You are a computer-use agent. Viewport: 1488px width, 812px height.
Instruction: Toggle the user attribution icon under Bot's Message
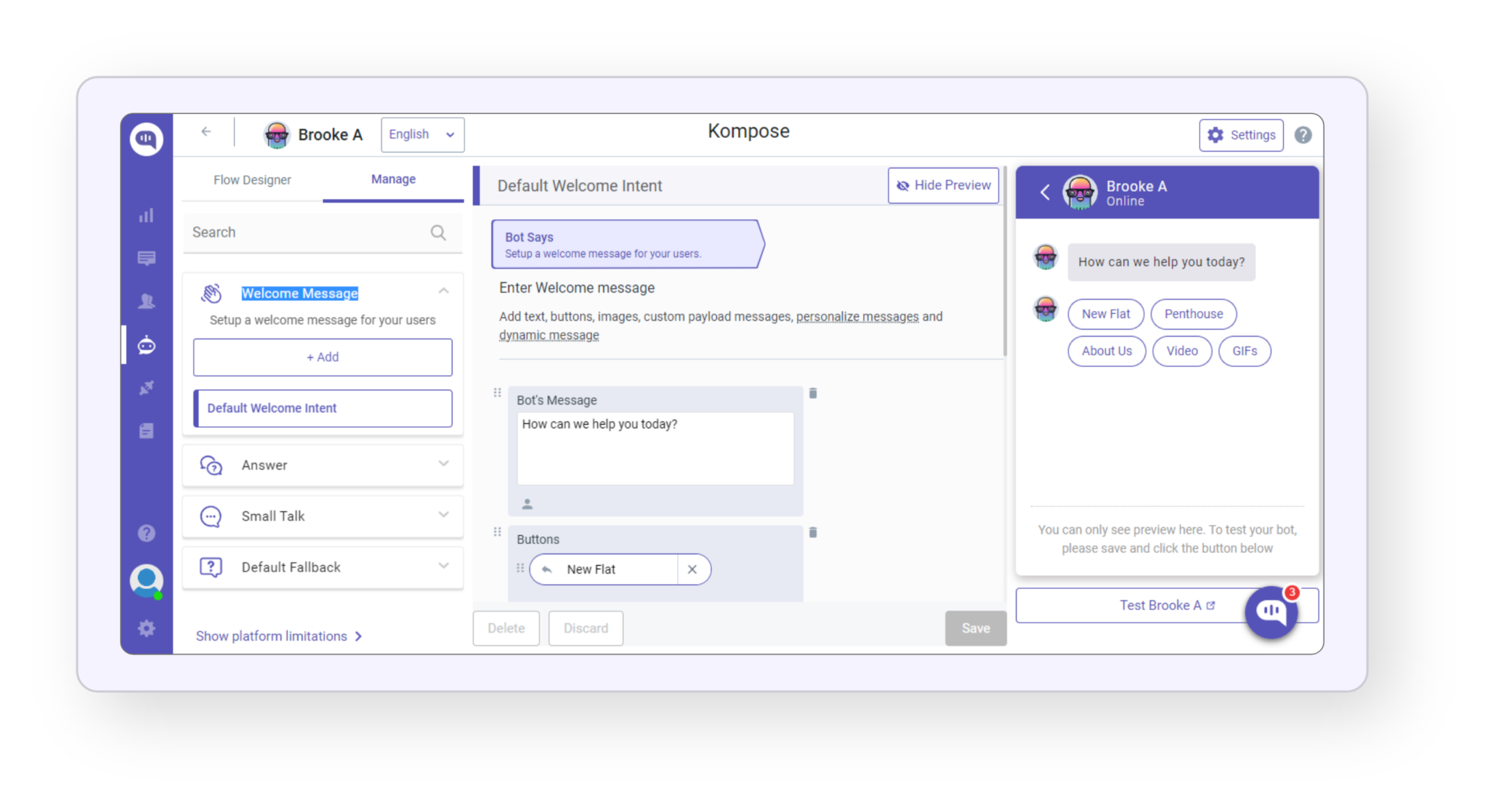tap(527, 503)
